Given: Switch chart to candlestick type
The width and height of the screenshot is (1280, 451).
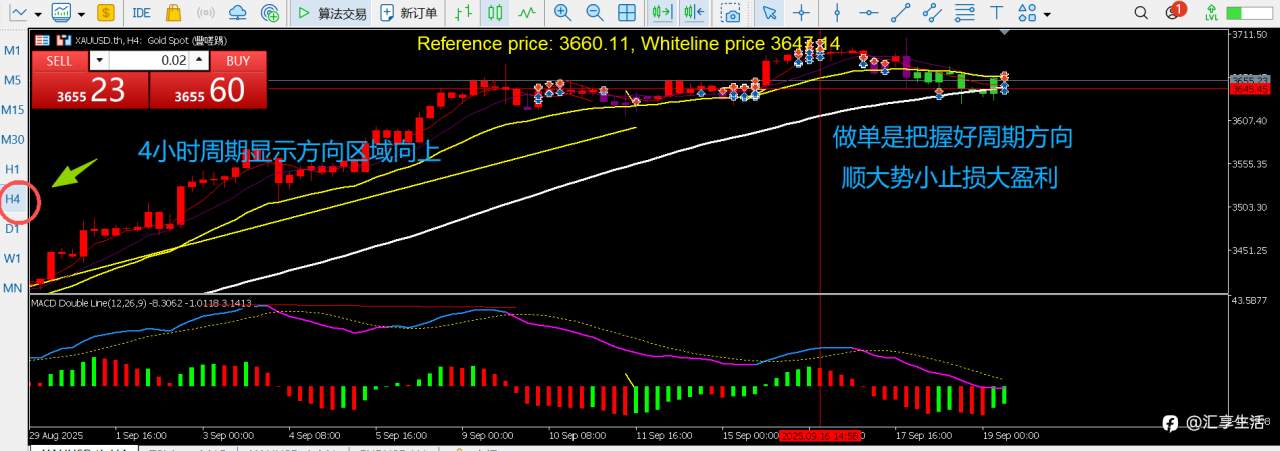Looking at the screenshot, I should point(494,13).
